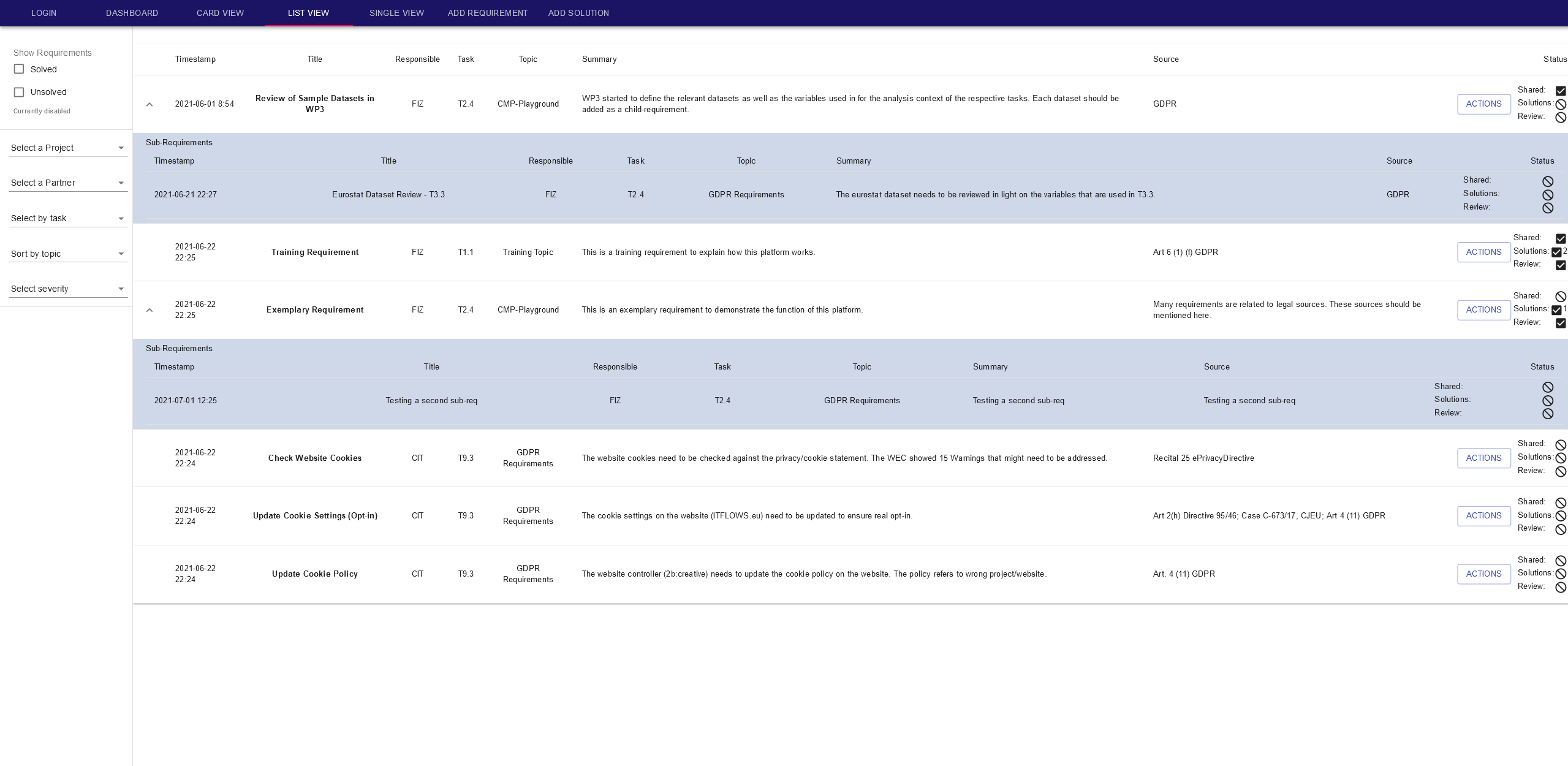Open the Select severity dropdown

click(68, 289)
